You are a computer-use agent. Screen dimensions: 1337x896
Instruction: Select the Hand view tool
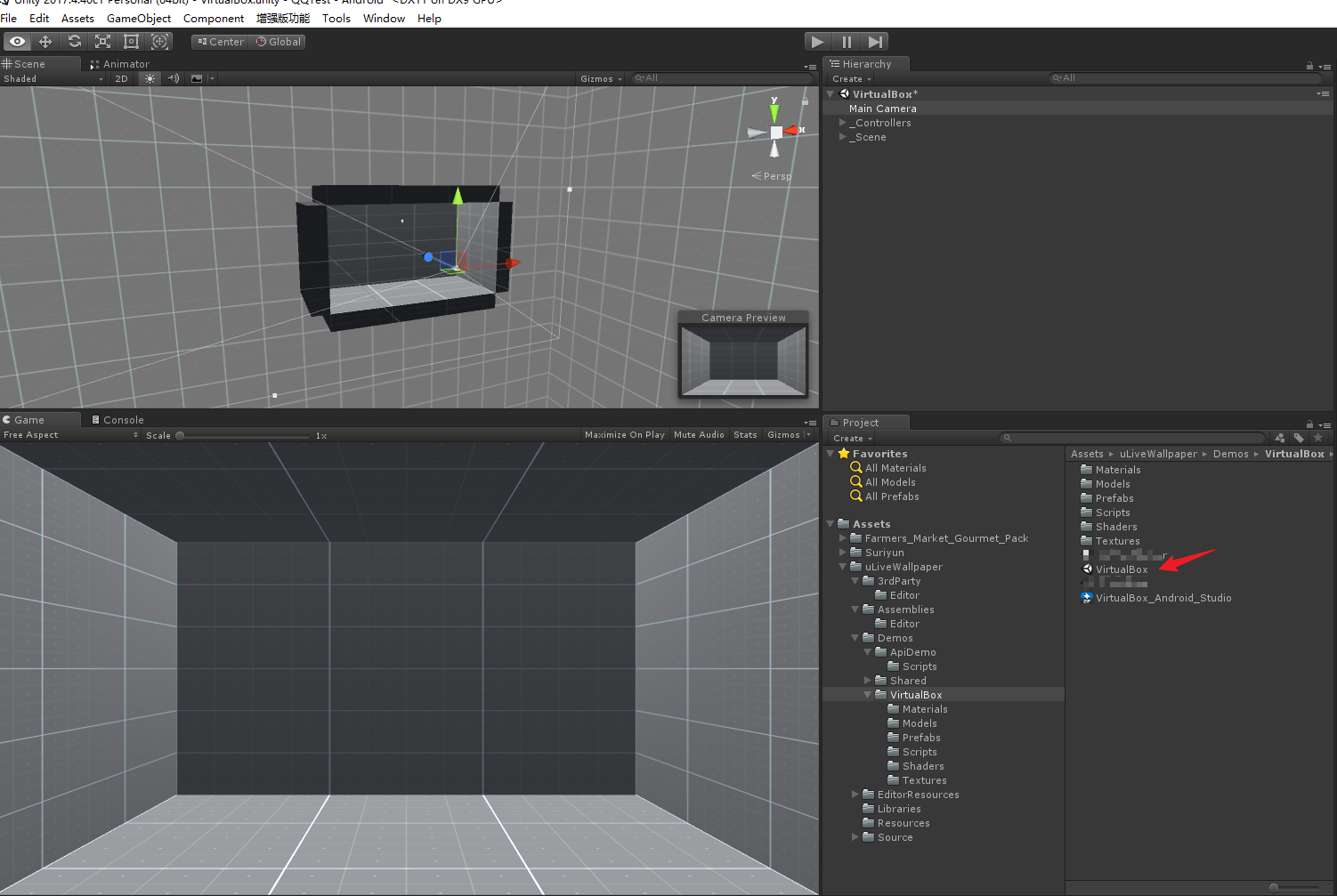point(17,42)
